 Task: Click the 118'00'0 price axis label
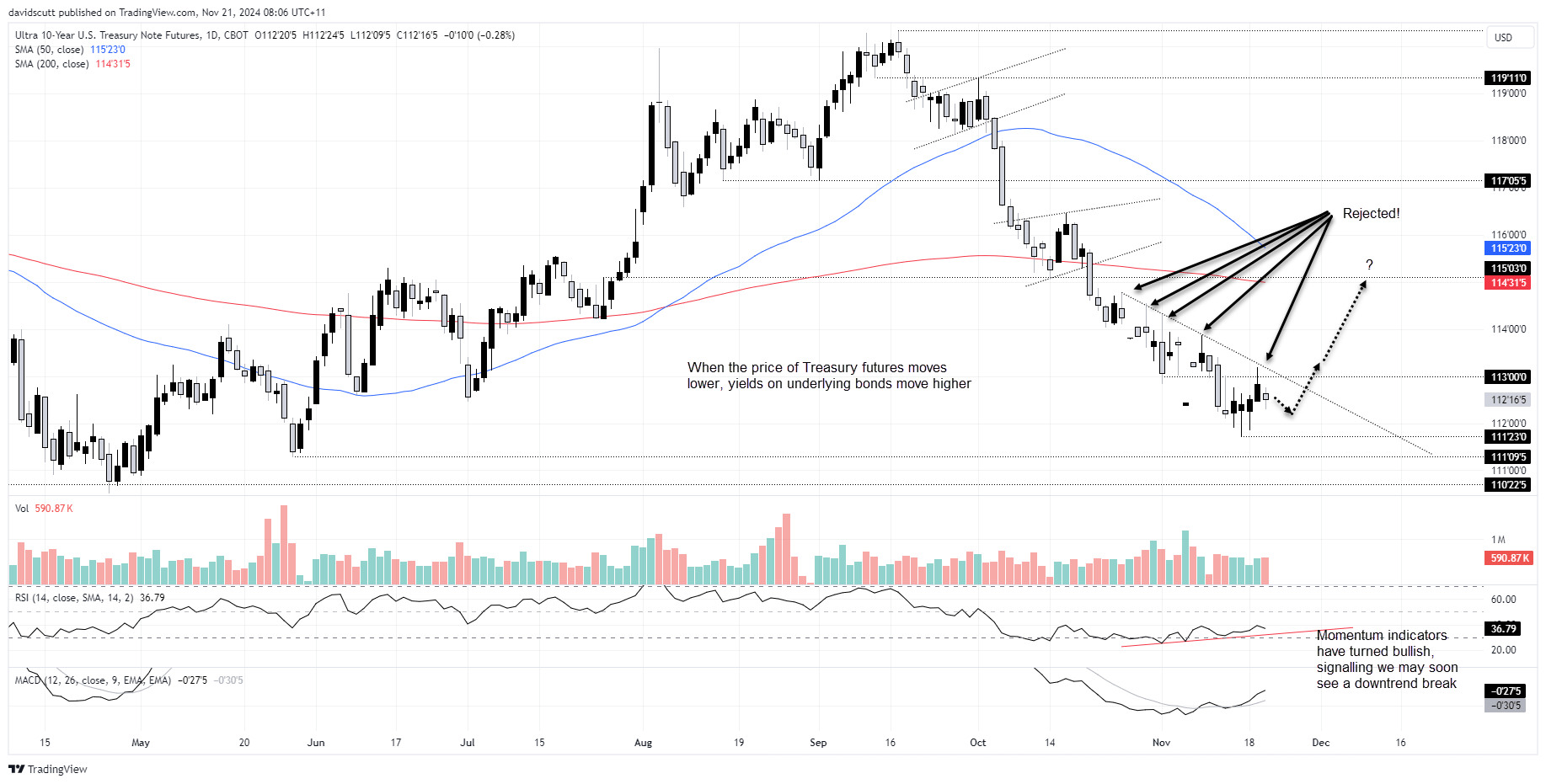[1508, 141]
